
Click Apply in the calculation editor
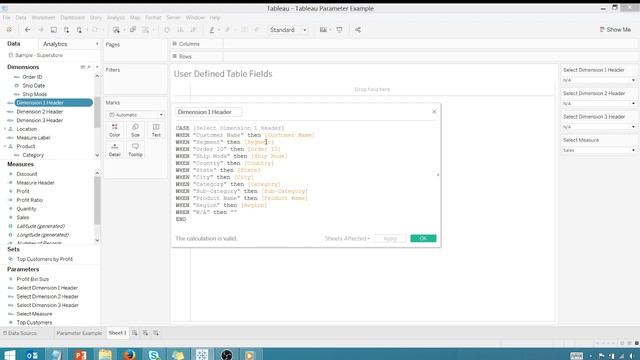[x=390, y=238]
